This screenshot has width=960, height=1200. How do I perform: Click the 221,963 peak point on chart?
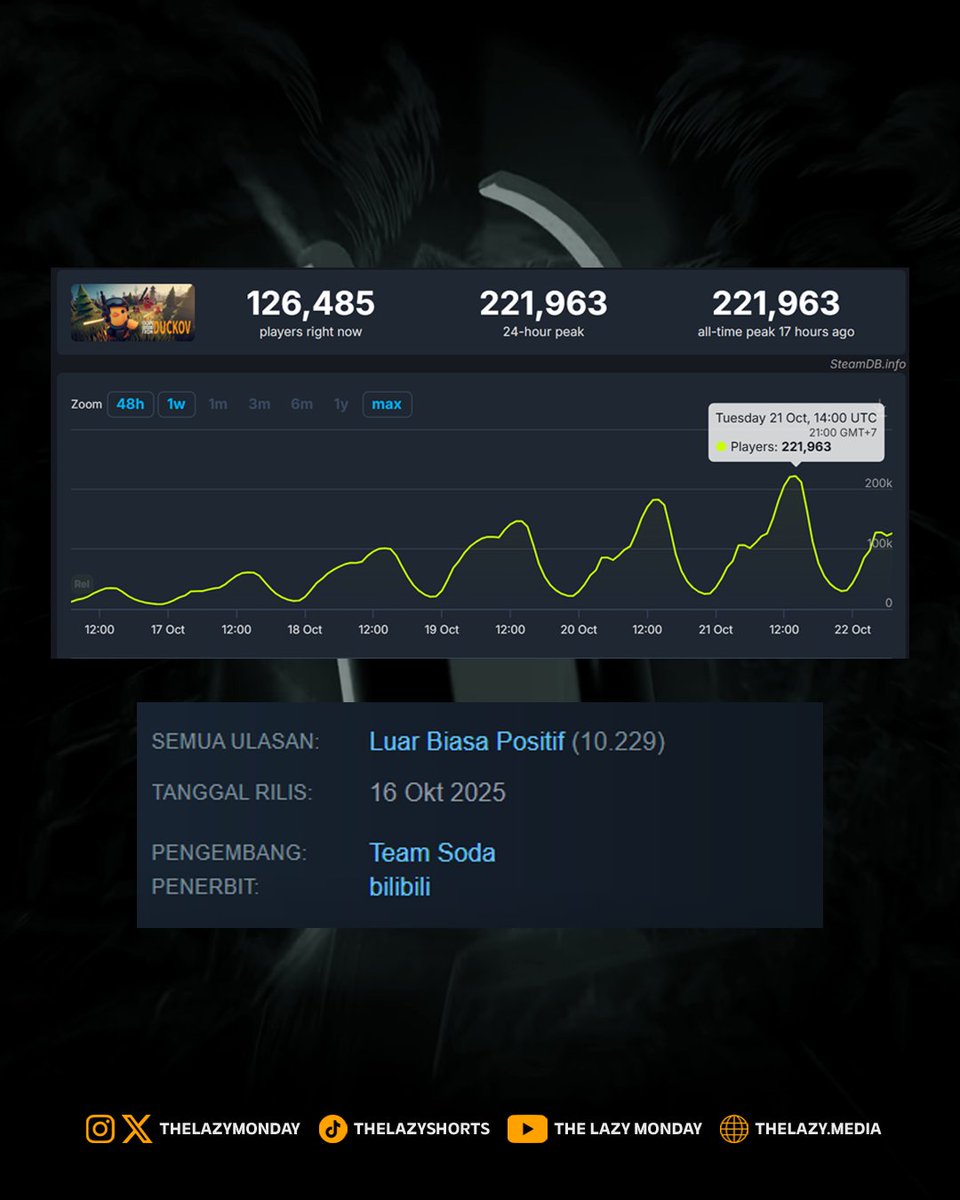793,476
